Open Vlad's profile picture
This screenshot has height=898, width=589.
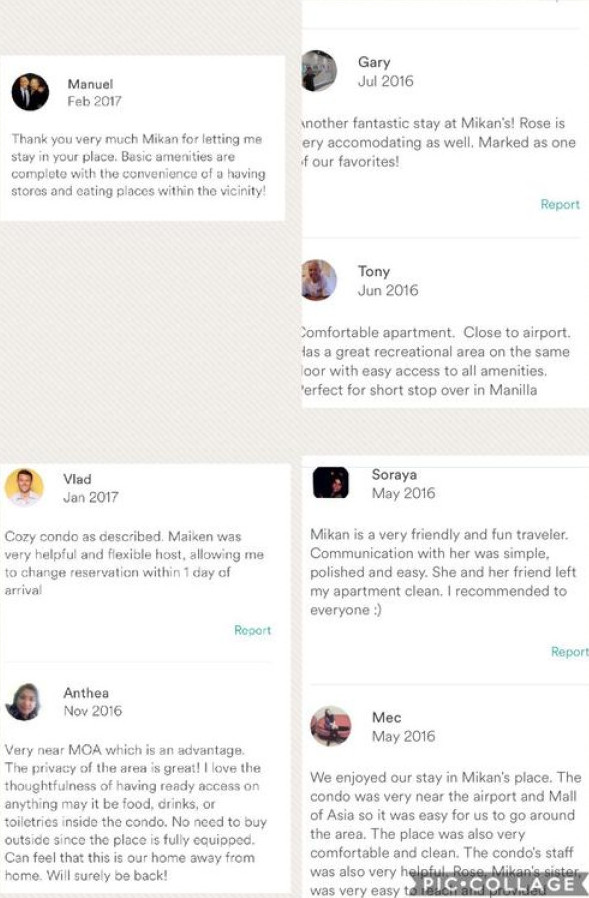click(x=24, y=487)
